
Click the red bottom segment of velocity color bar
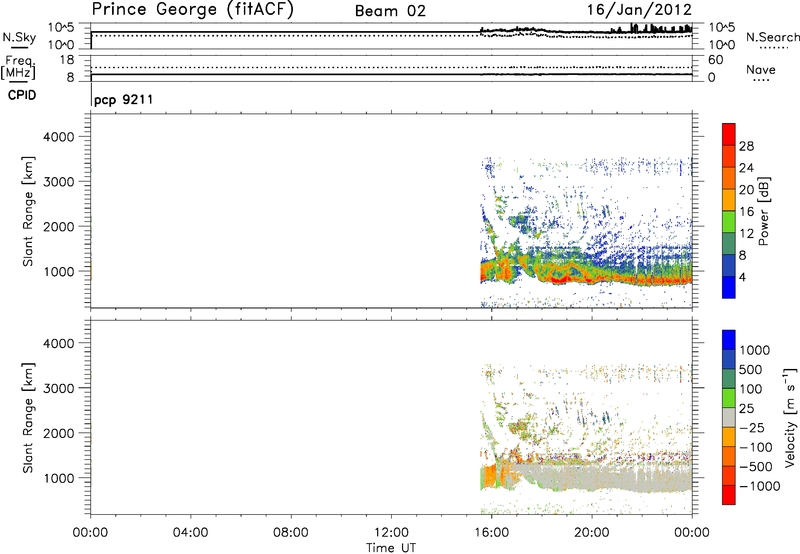pyautogui.click(x=729, y=495)
